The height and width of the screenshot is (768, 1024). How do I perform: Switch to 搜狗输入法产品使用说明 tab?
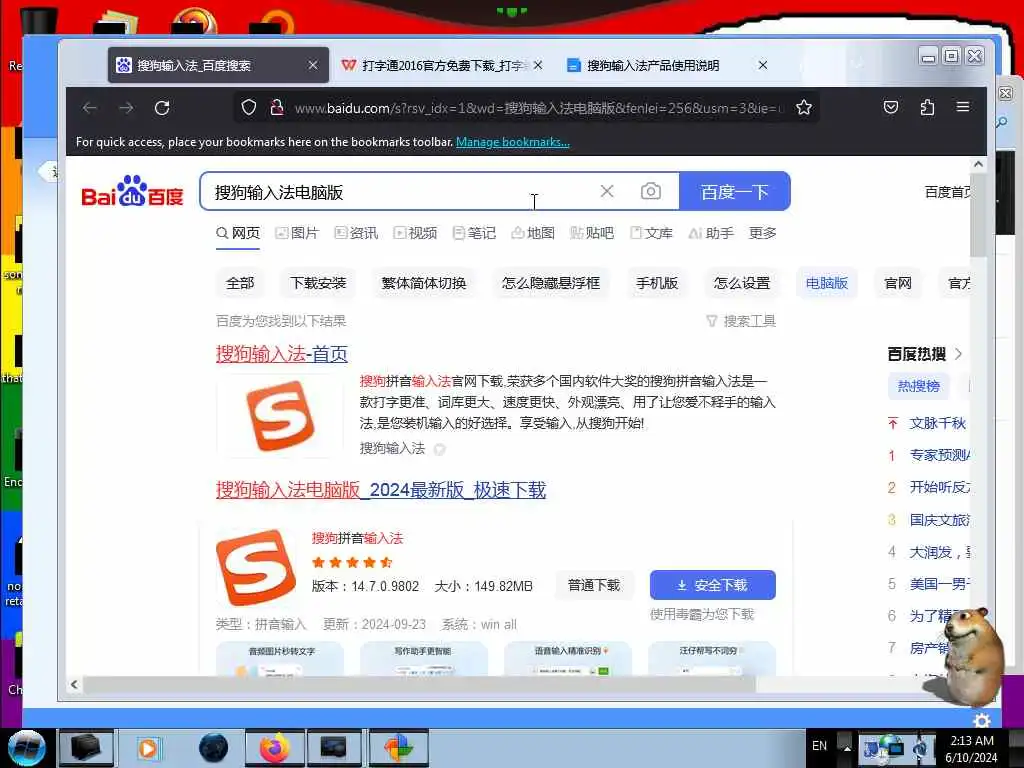653,65
